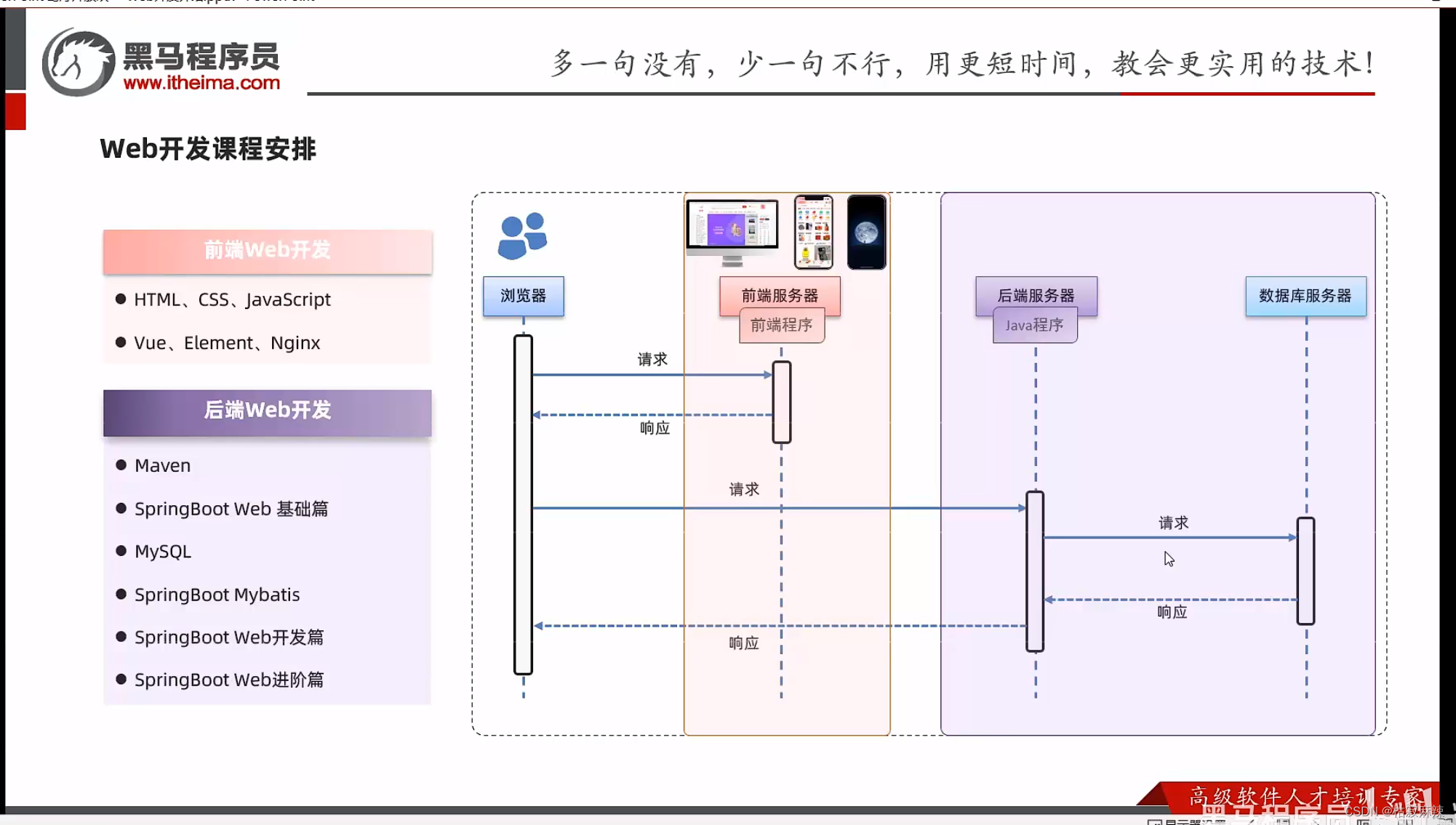Image resolution: width=1456 pixels, height=825 pixels.
Task: Click the 数据库服务器 database server icon
Action: coord(1305,296)
